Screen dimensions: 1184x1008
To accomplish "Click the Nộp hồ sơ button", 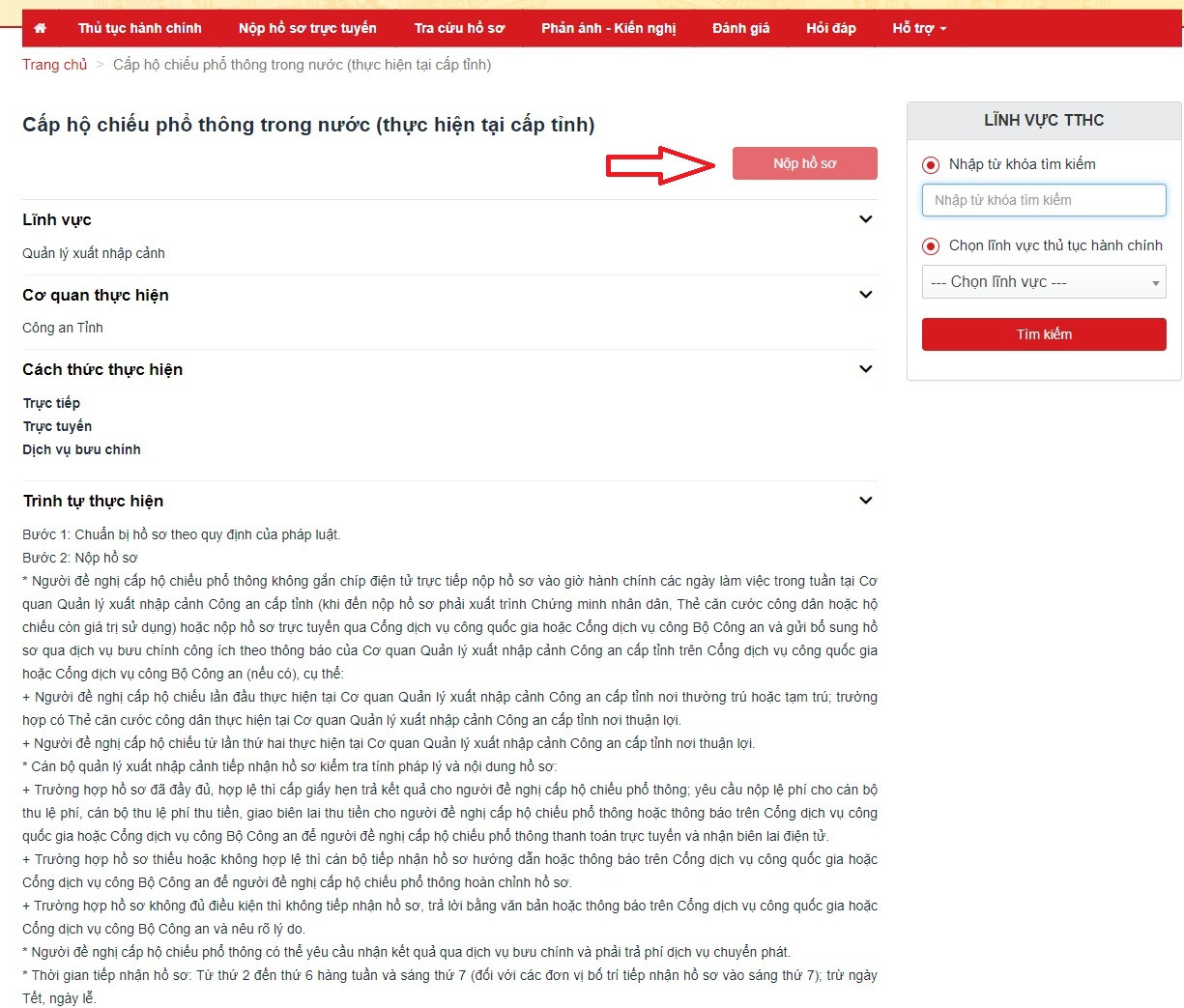I will (x=805, y=163).
